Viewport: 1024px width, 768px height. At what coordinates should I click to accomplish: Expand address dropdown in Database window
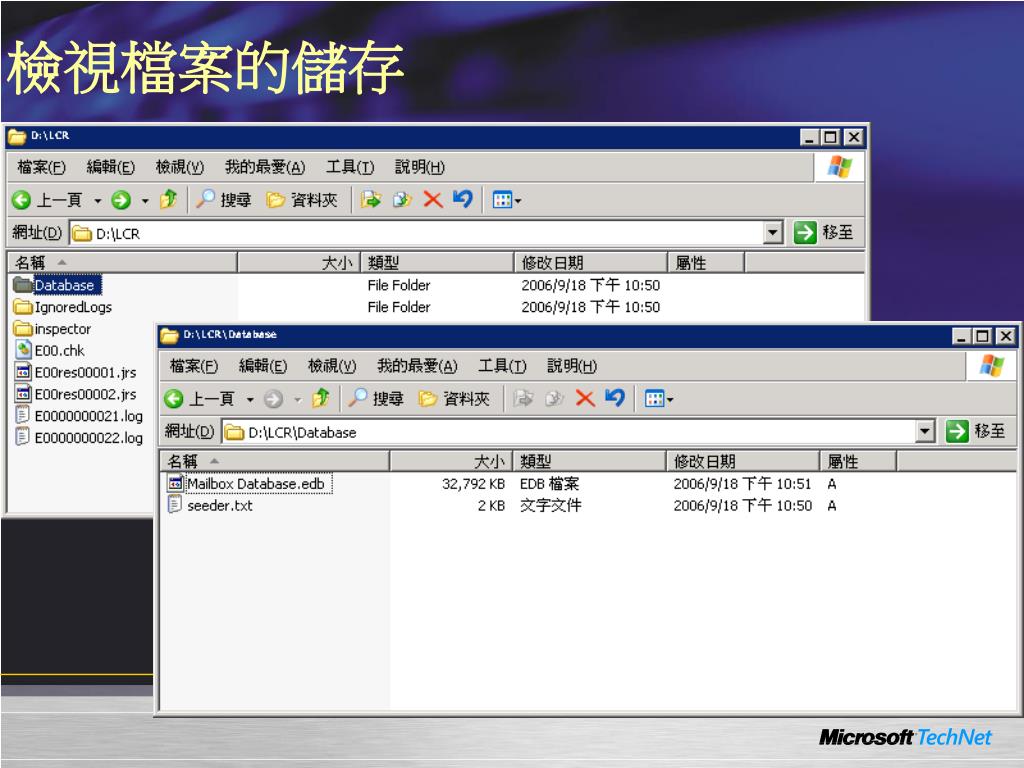pos(925,431)
